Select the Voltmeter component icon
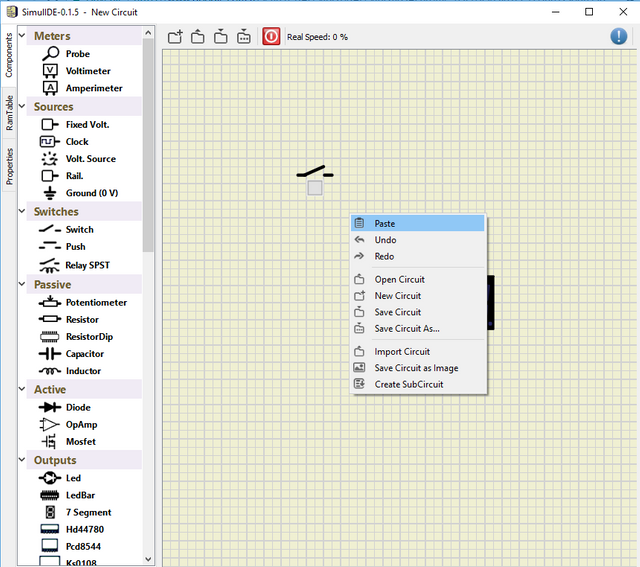The width and height of the screenshot is (640, 567). (x=50, y=71)
